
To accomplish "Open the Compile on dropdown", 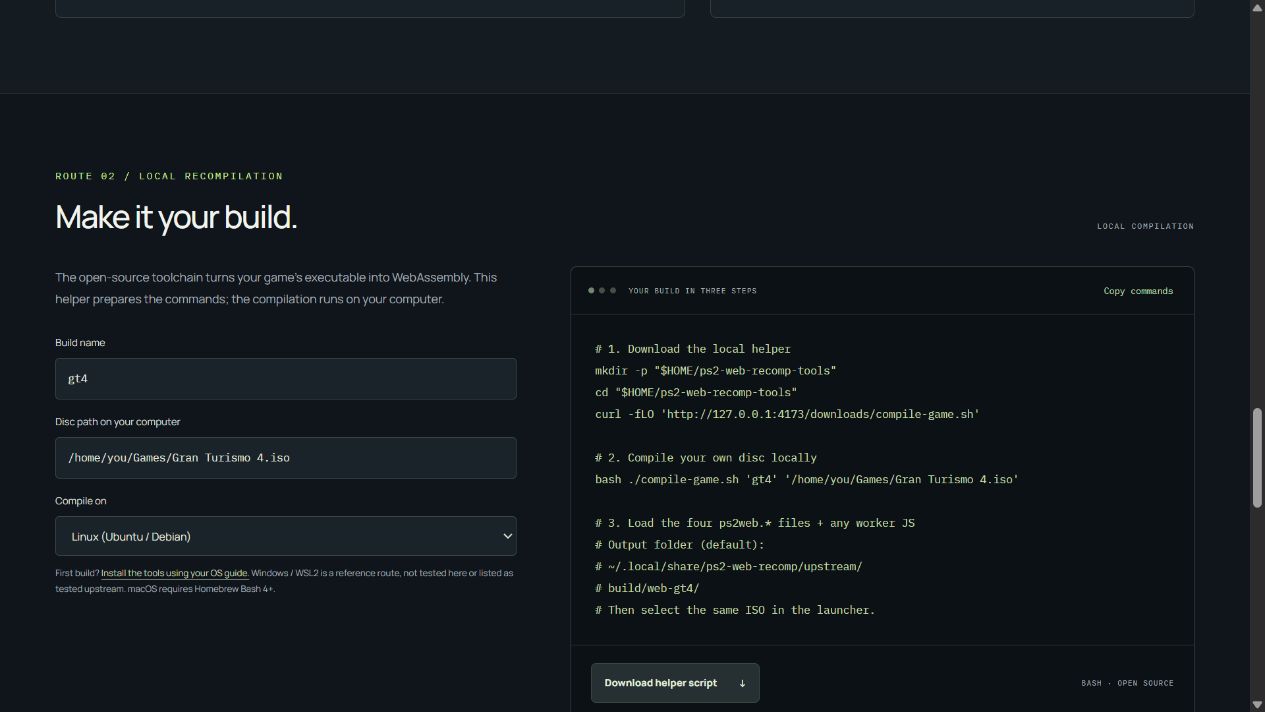I will pyautogui.click(x=286, y=536).
